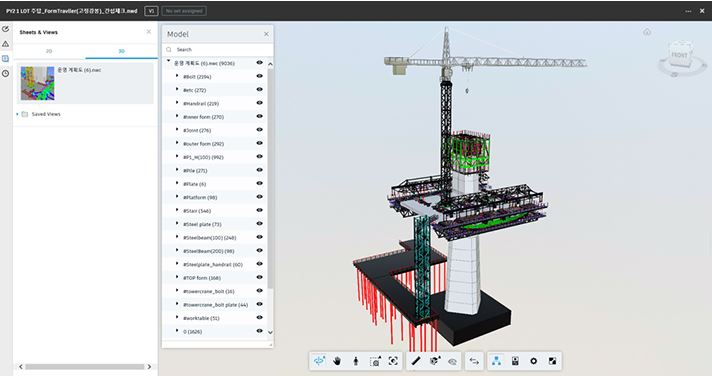Open the Issues warning triangle sidebar icon
Viewport: 712px width, 376px height.
[x=5, y=44]
